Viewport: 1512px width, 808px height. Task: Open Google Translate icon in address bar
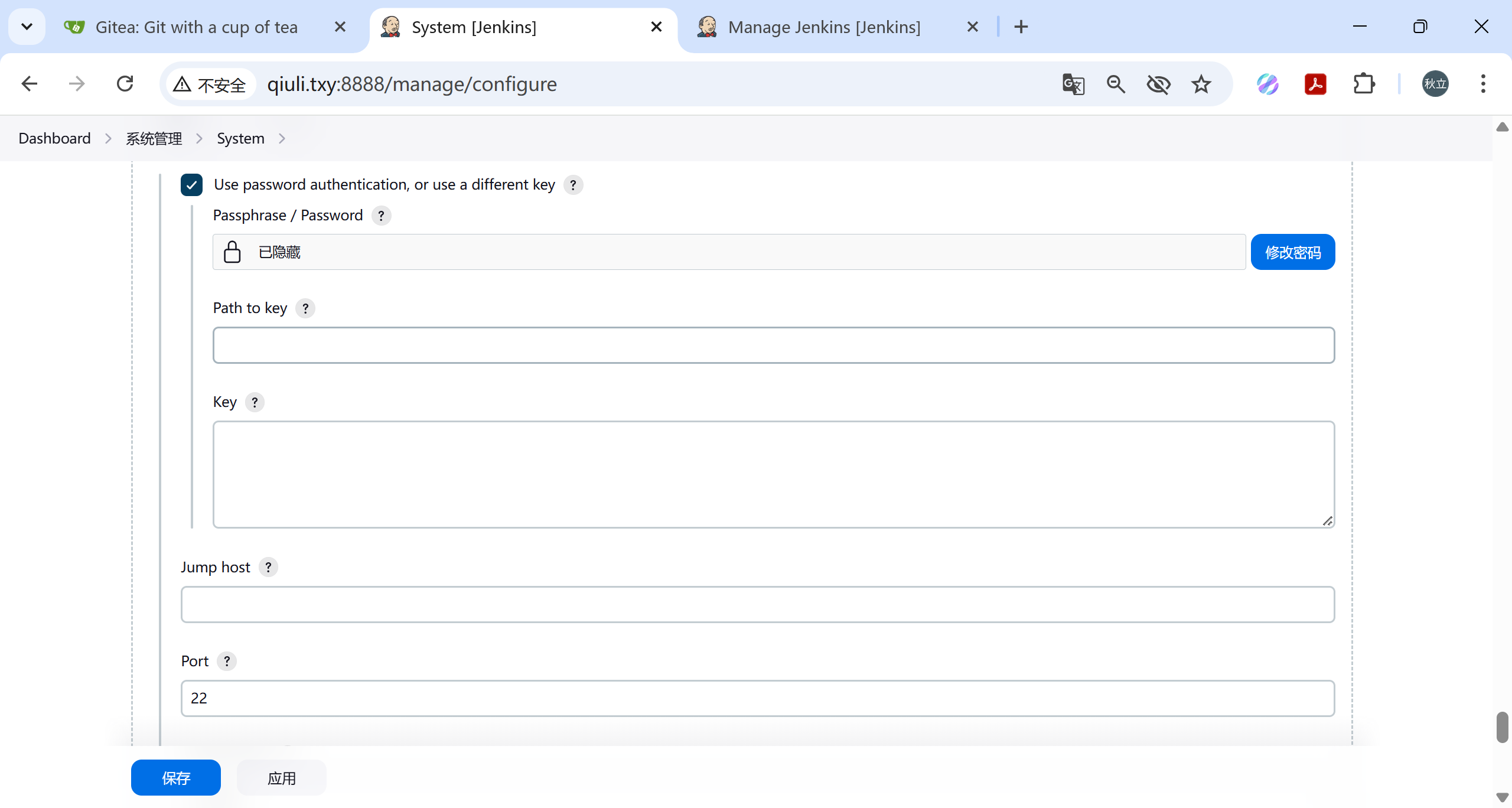(1073, 84)
